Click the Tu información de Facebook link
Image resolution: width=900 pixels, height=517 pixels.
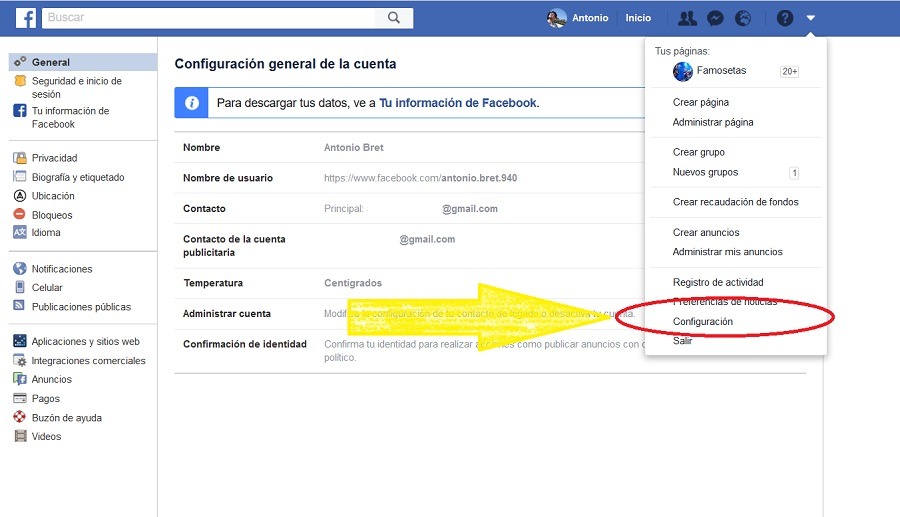coord(458,103)
